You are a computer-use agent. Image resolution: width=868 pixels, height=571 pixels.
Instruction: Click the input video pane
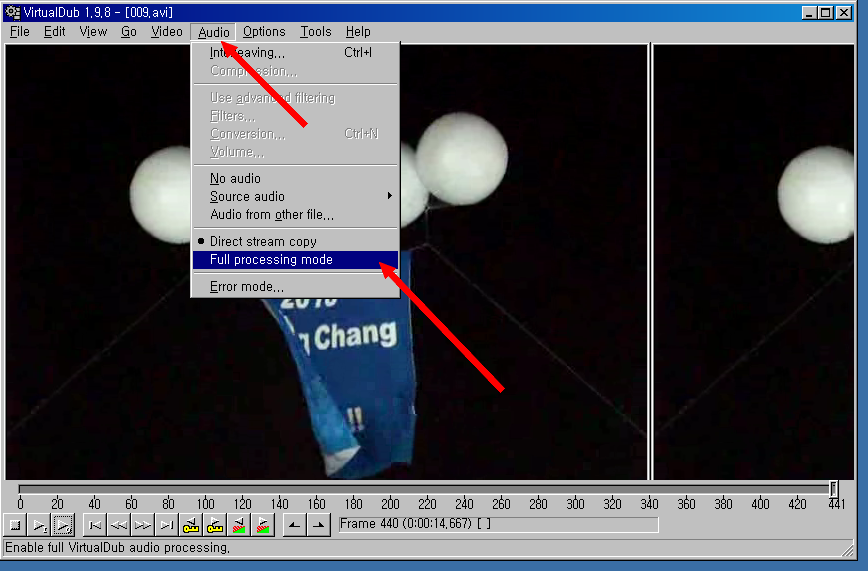point(326,262)
